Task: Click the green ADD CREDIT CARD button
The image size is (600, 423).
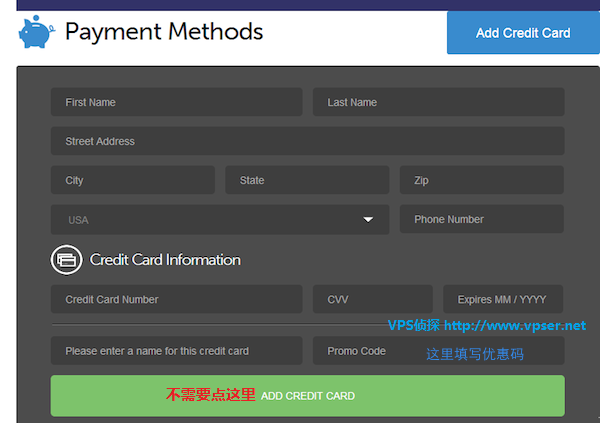Action: [308, 395]
